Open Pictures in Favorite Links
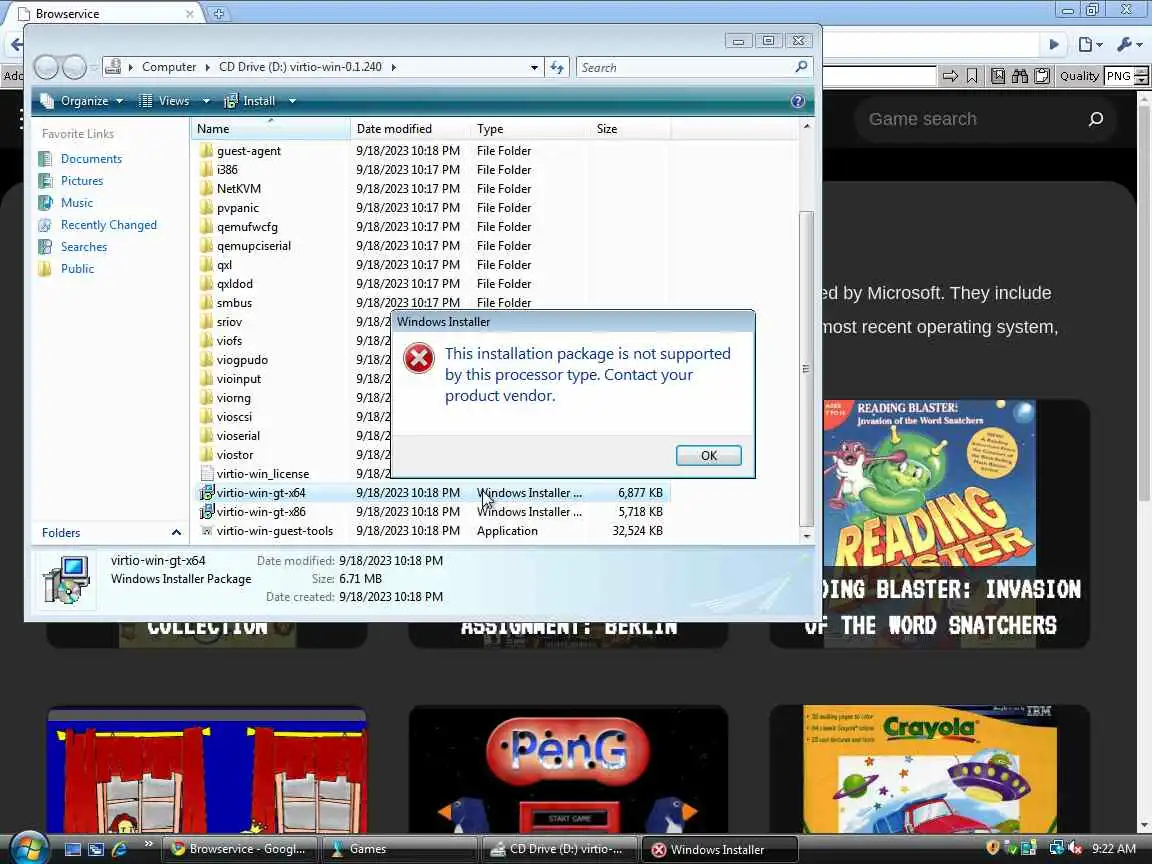Screen dimensions: 1152x864 point(82,181)
